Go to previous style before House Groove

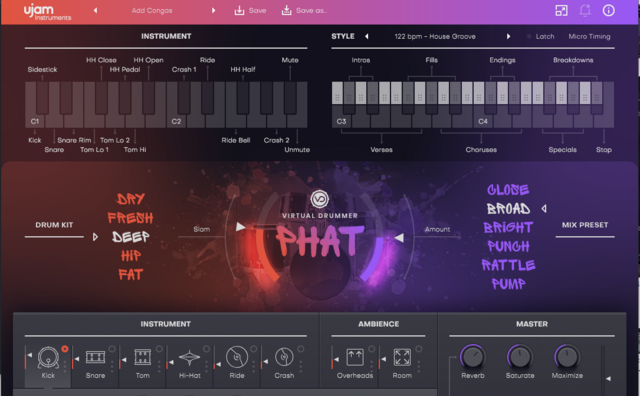(367, 36)
